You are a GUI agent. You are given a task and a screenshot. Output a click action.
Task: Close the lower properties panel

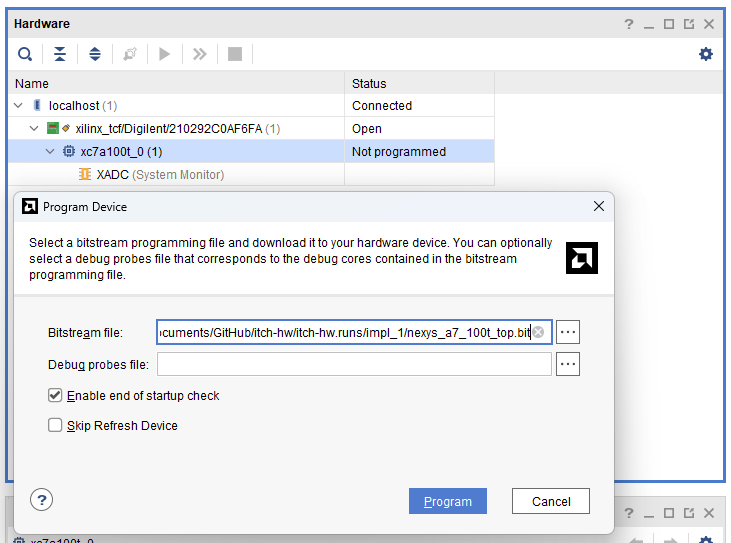tap(709, 513)
